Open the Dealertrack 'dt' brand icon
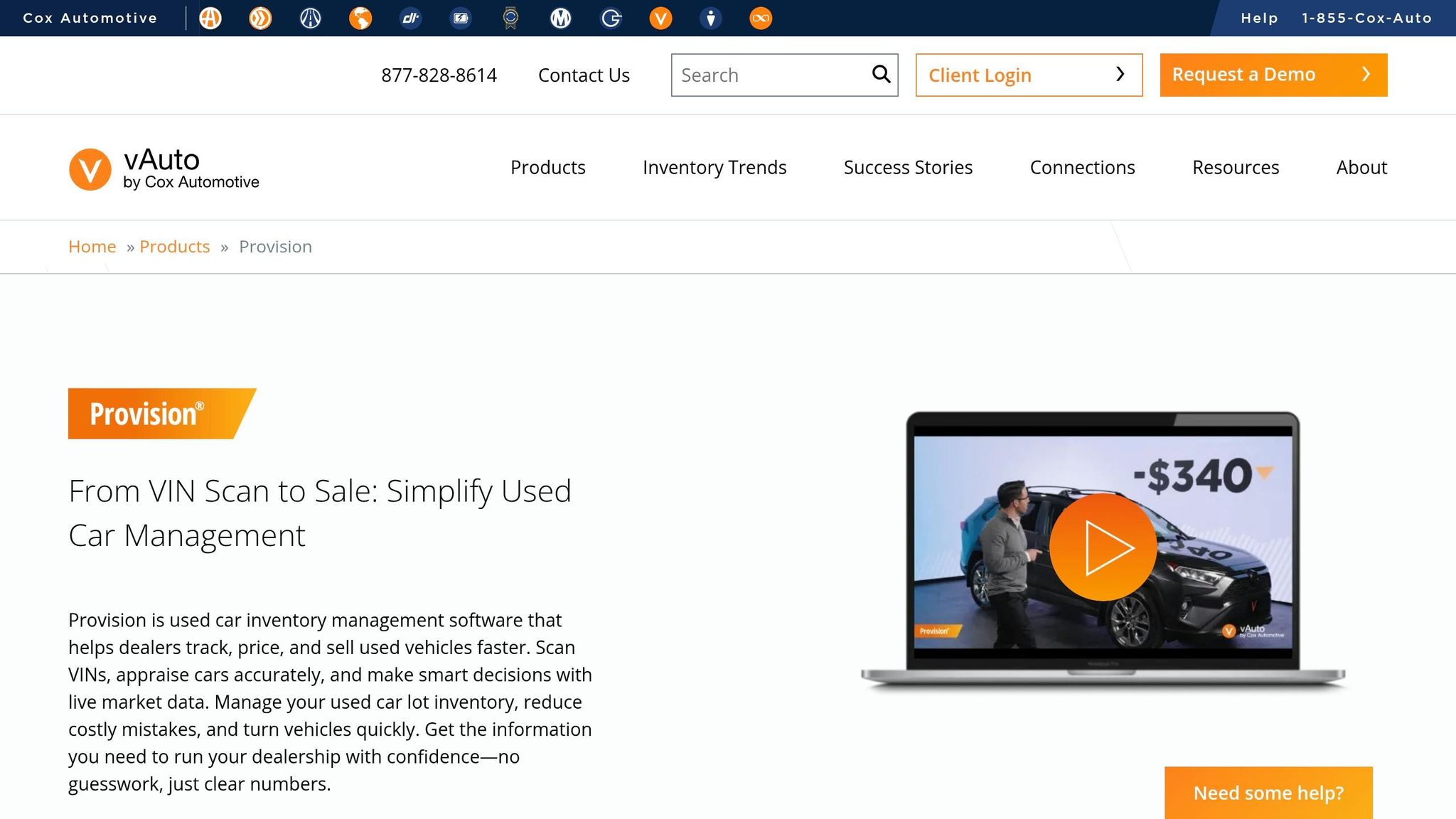 pos(410,18)
